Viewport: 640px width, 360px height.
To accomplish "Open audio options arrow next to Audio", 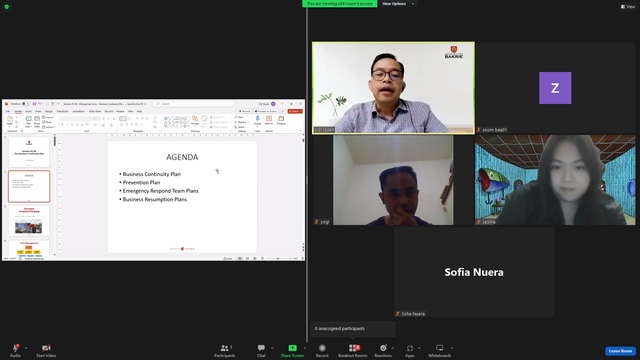I will click(x=26, y=348).
